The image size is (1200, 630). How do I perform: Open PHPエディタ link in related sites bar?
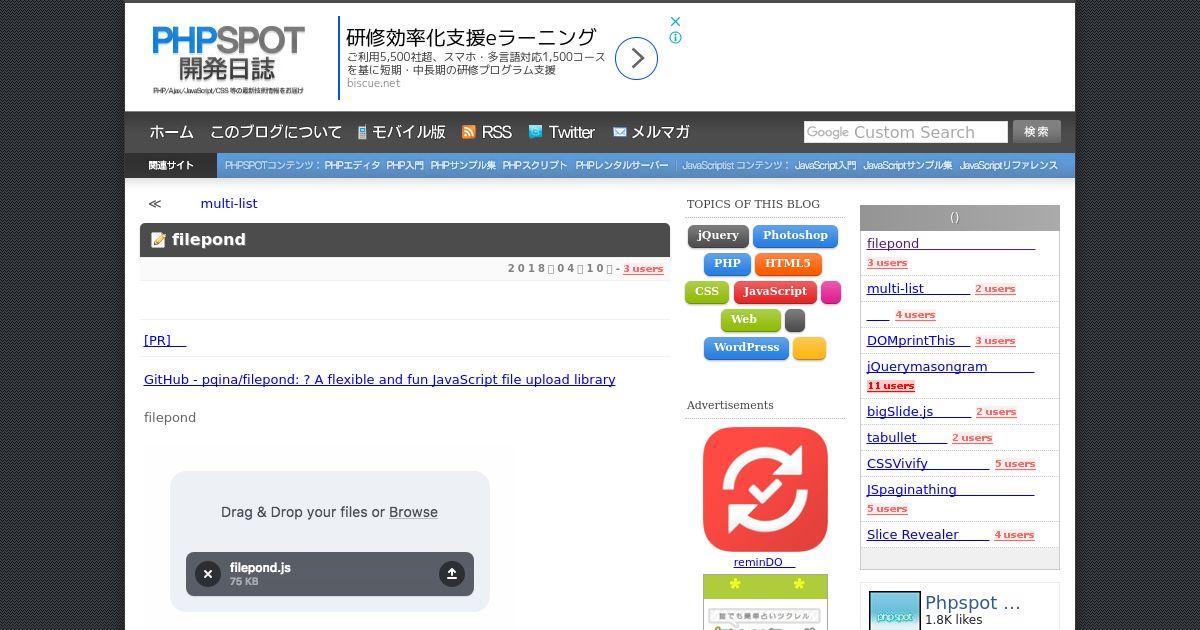tap(352, 165)
